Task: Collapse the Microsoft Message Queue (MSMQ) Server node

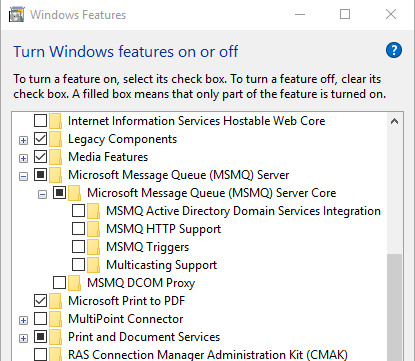Action: 23,176
